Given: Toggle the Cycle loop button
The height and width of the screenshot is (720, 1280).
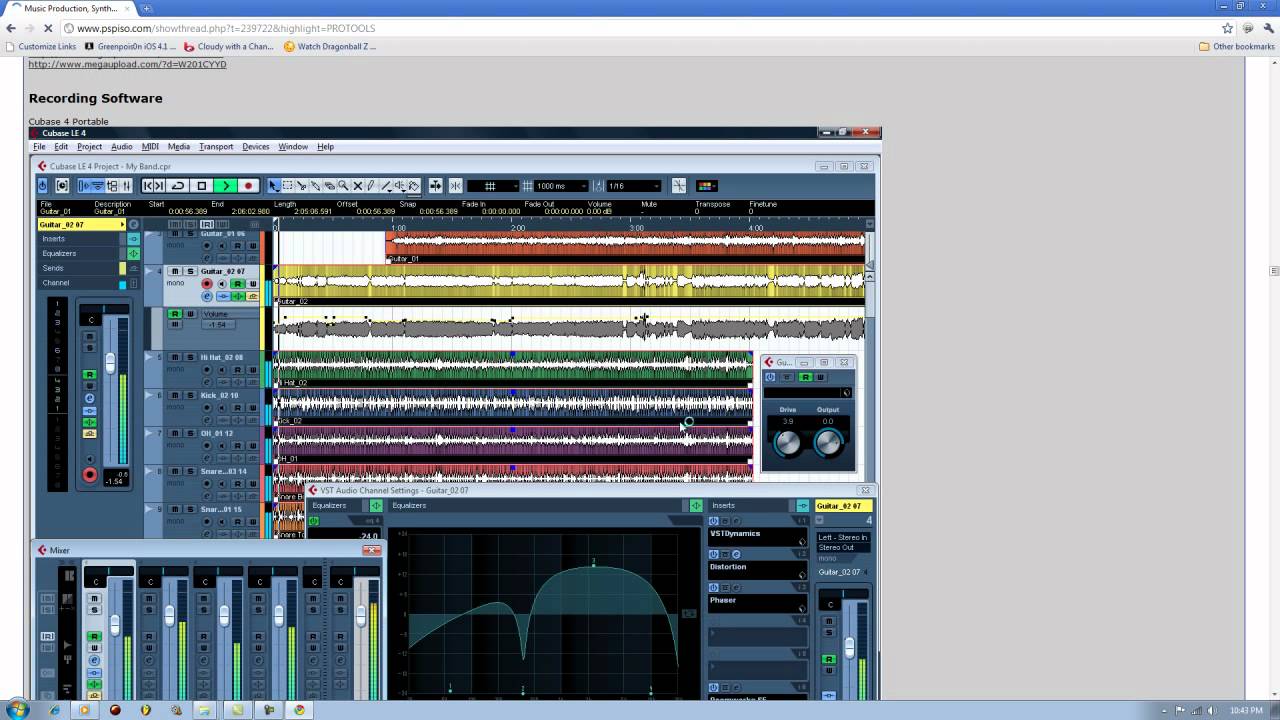Looking at the screenshot, I should 178,186.
